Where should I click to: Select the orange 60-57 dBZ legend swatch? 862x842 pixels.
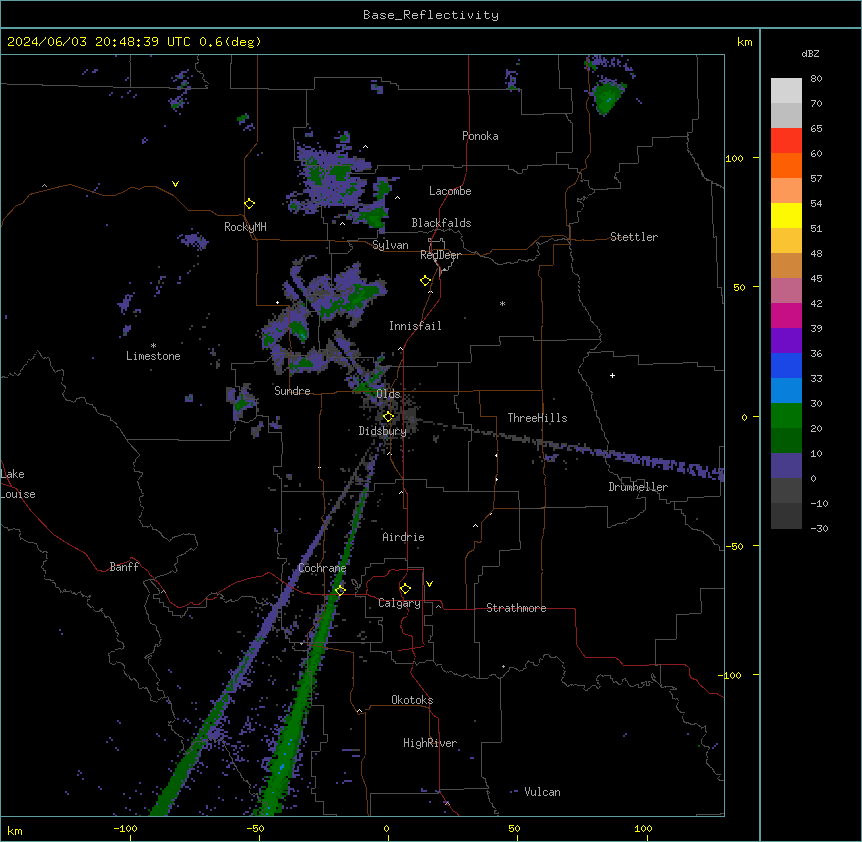point(786,165)
